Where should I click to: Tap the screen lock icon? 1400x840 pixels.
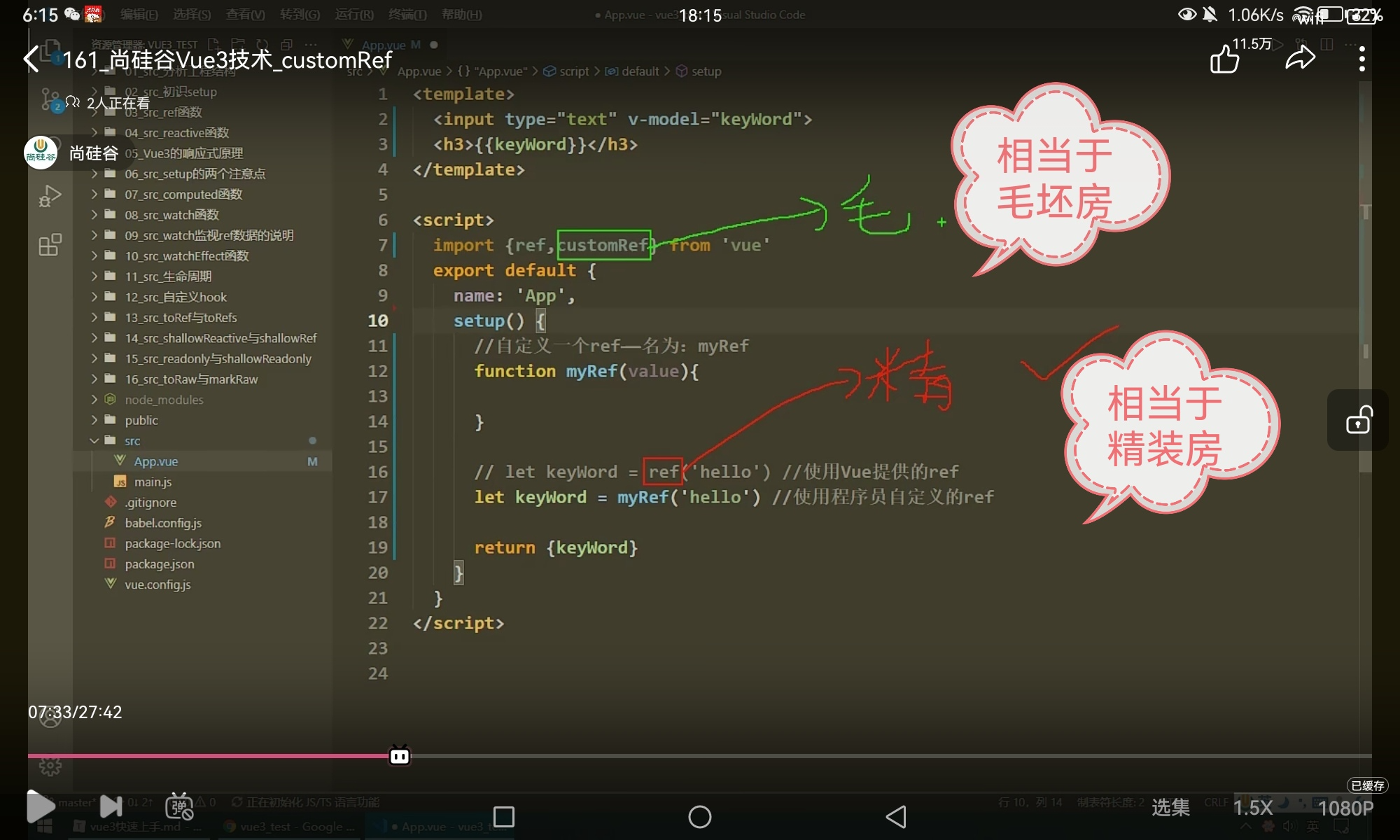coord(1358,420)
